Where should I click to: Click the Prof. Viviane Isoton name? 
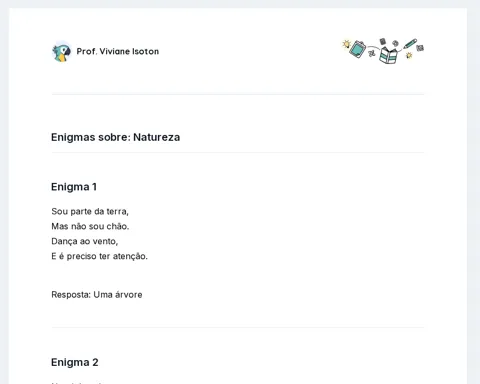pos(118,51)
